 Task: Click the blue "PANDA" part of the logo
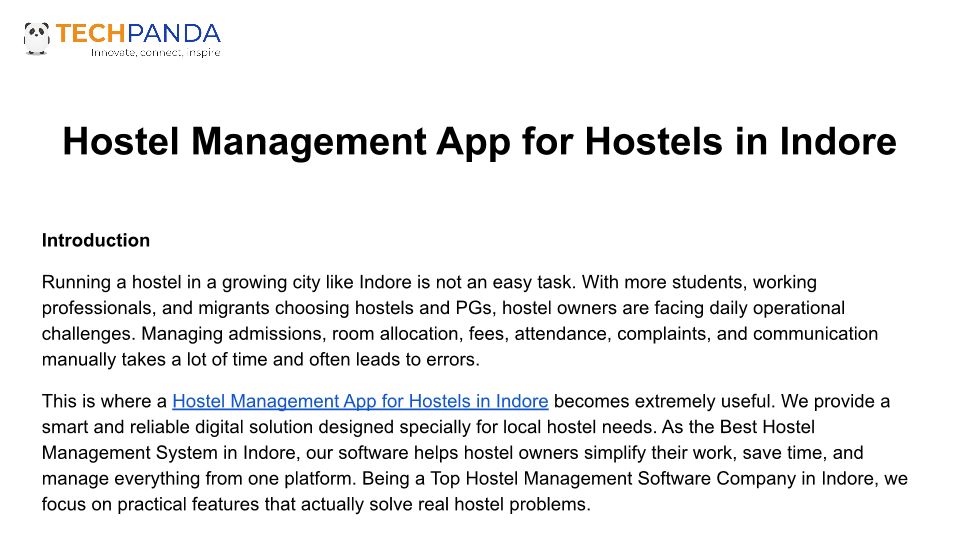[x=180, y=34]
